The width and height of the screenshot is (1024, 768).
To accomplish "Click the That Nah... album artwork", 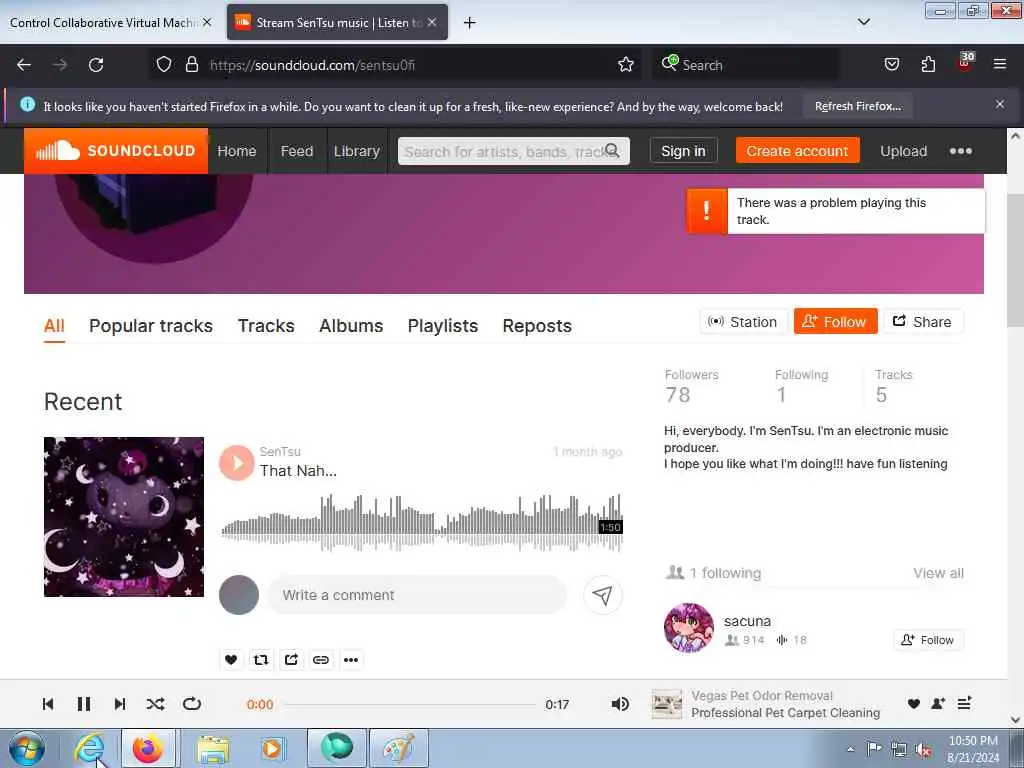I will (x=123, y=517).
